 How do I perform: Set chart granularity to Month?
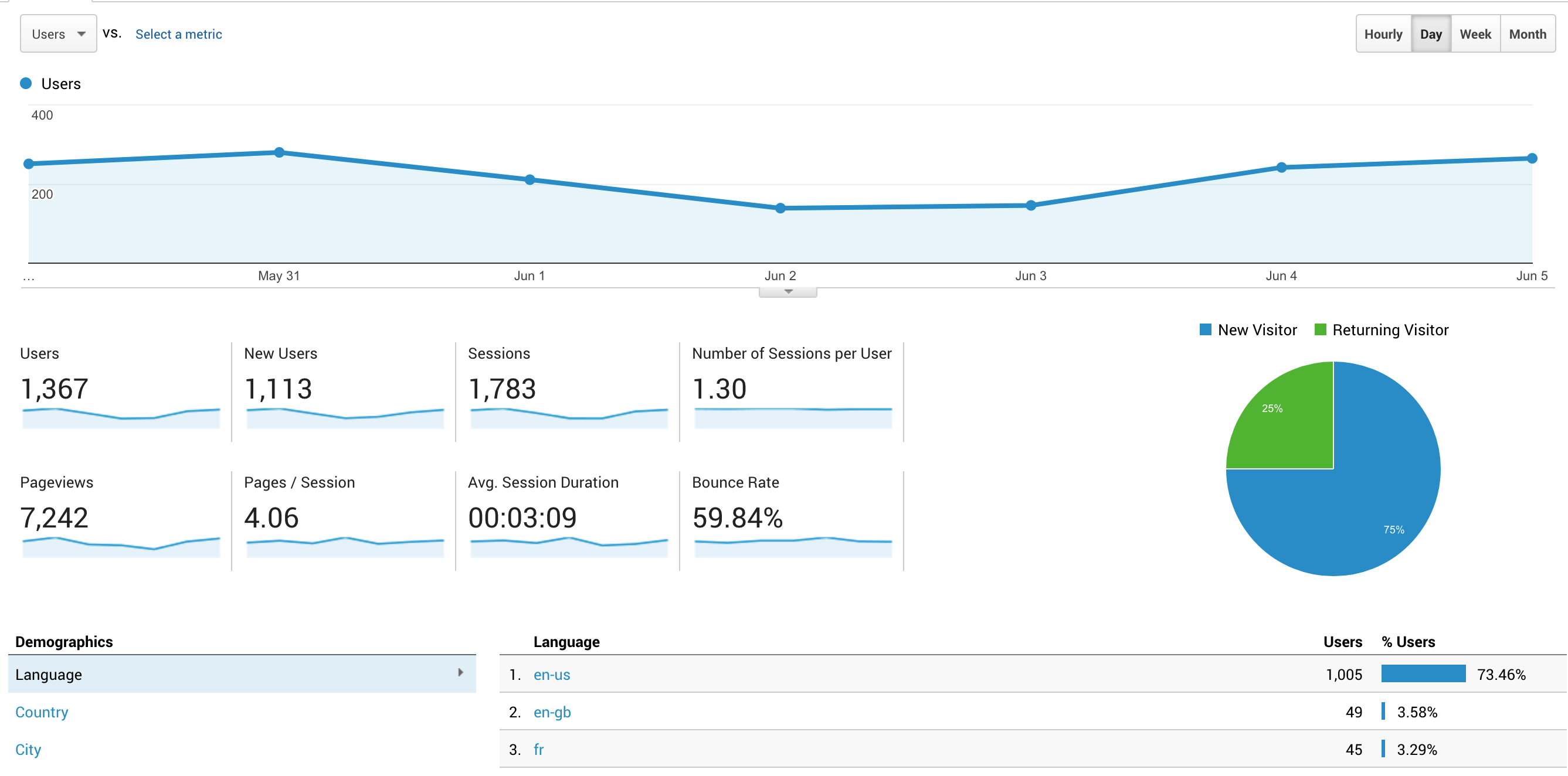point(1526,34)
